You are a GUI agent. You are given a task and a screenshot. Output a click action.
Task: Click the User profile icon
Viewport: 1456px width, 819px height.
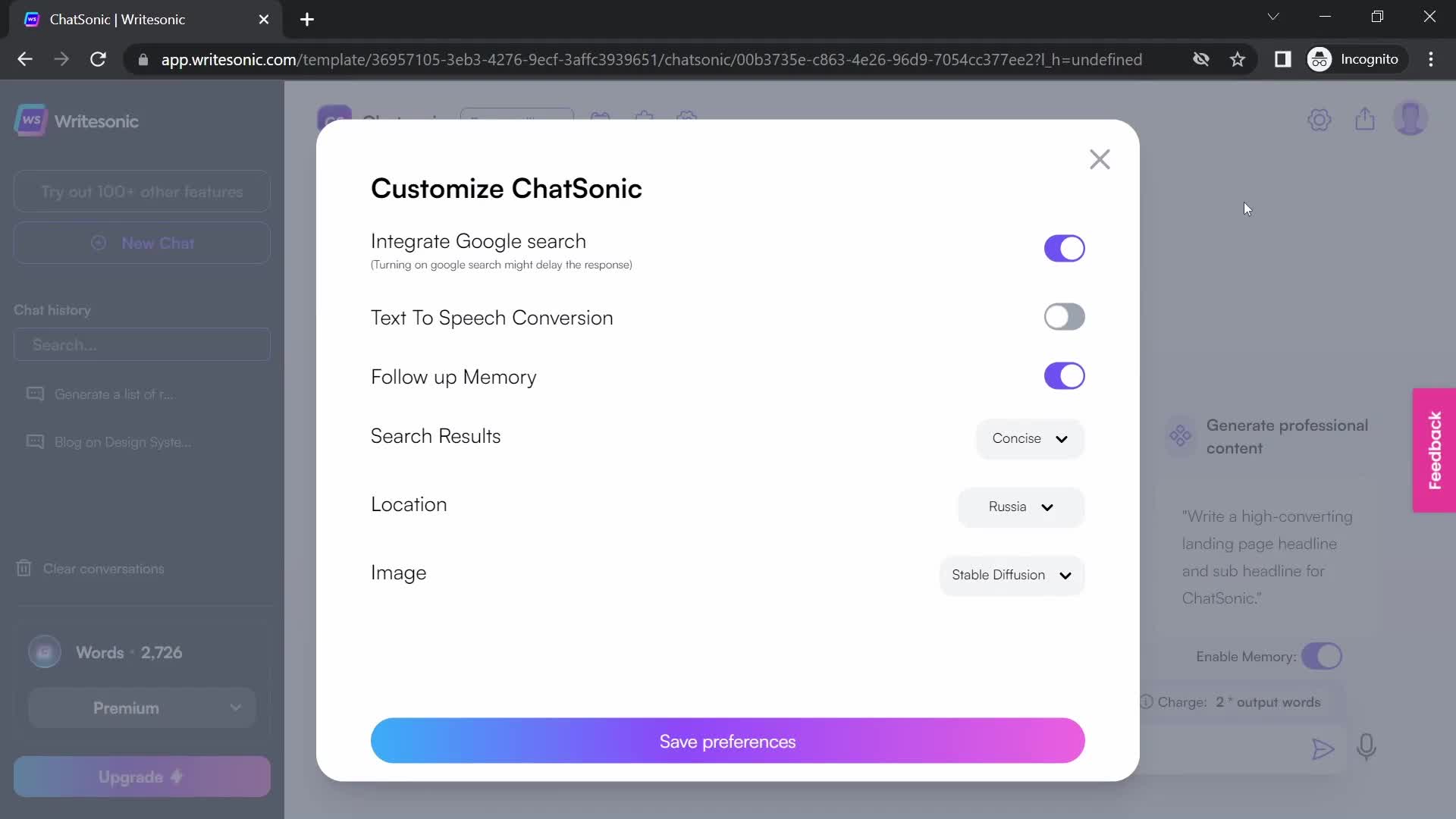coord(1413,120)
